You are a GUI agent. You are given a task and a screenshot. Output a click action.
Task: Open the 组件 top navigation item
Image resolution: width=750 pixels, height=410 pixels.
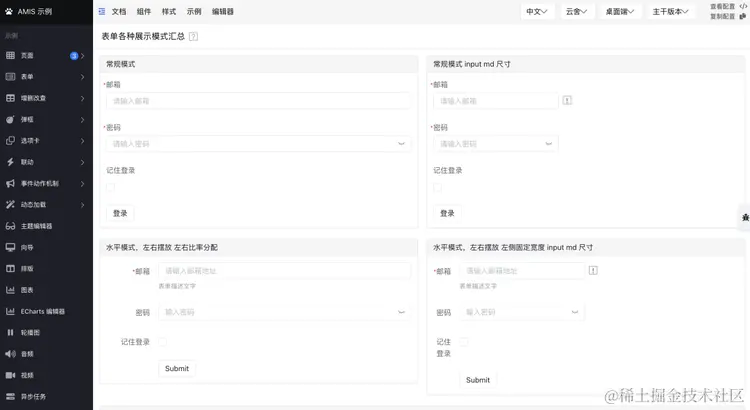(144, 11)
